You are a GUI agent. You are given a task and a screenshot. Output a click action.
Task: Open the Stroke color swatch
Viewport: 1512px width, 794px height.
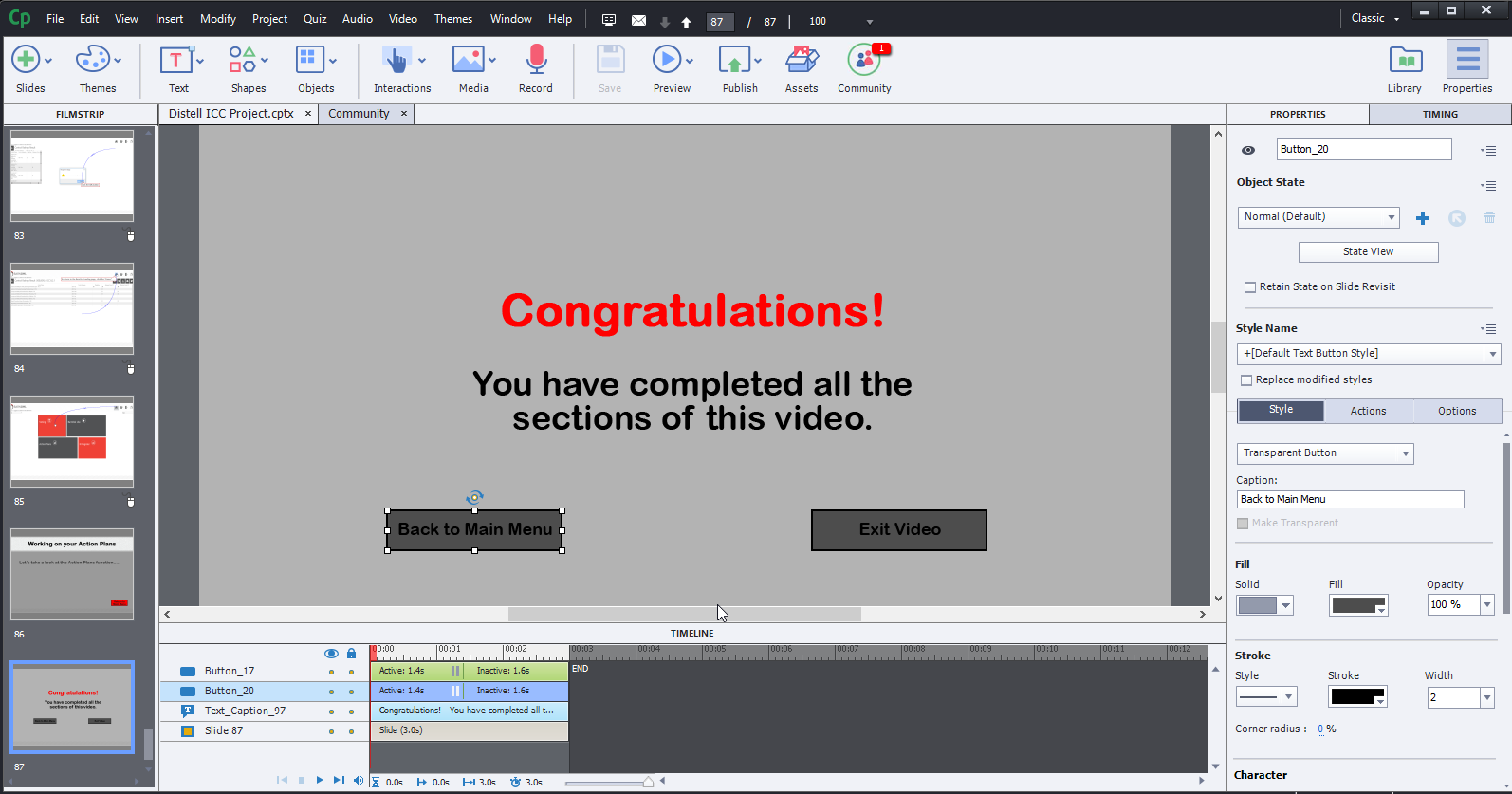[x=1356, y=697]
